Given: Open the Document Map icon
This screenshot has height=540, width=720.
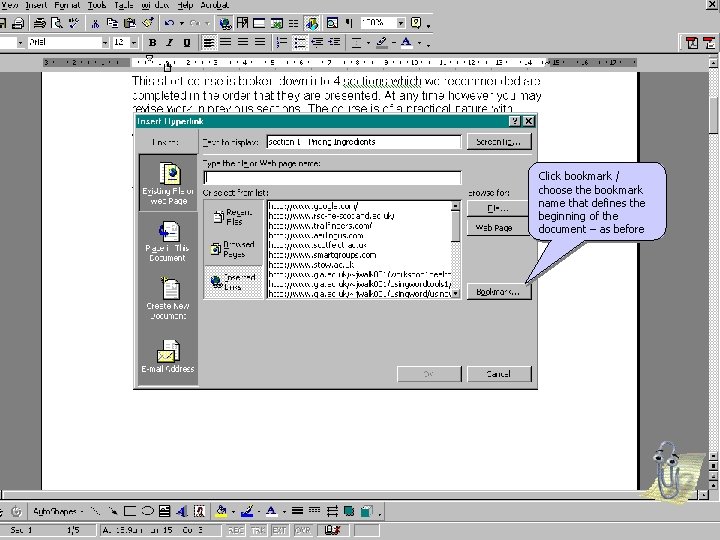Looking at the screenshot, I should click(332, 22).
